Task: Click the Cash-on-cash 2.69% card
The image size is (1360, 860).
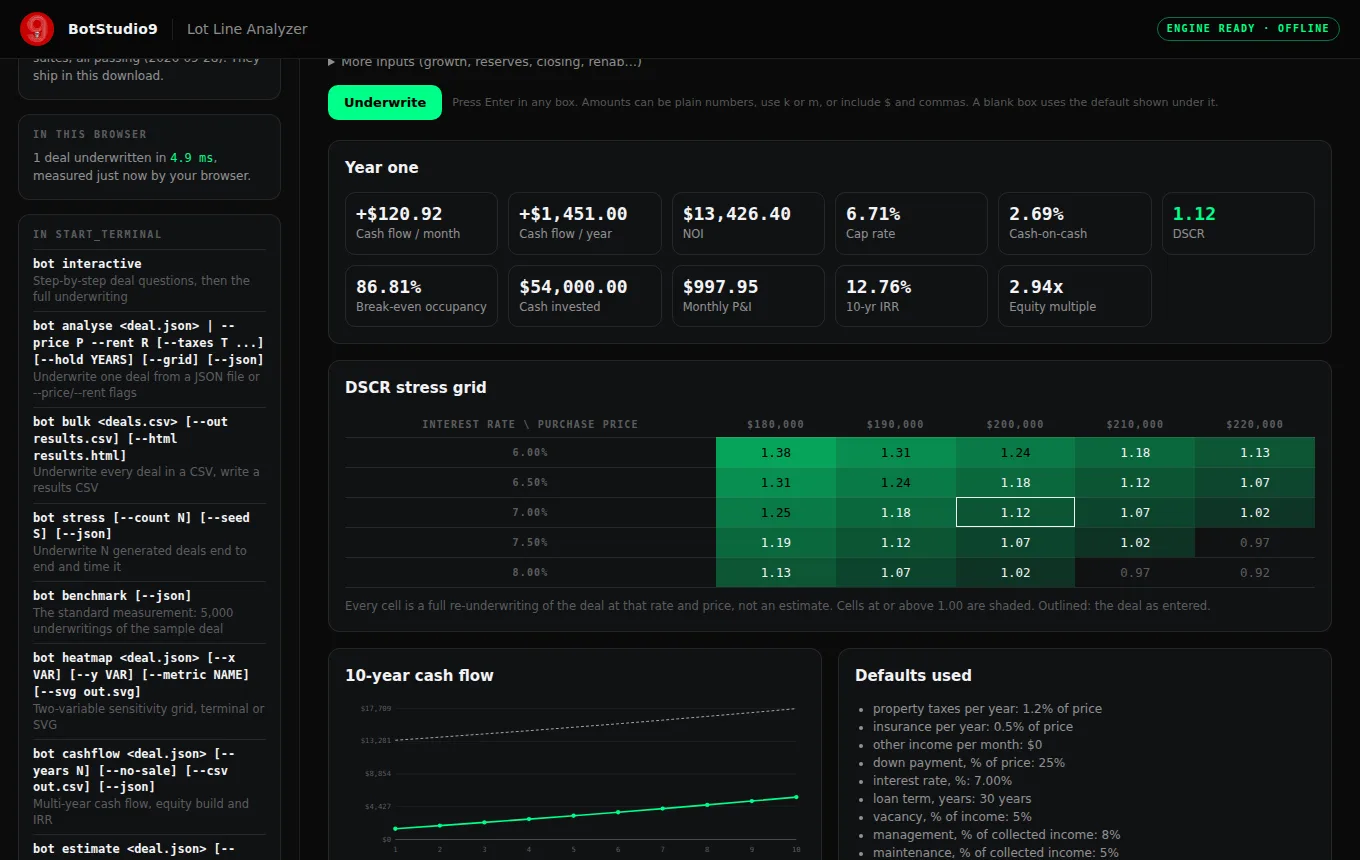Action: tap(1075, 223)
